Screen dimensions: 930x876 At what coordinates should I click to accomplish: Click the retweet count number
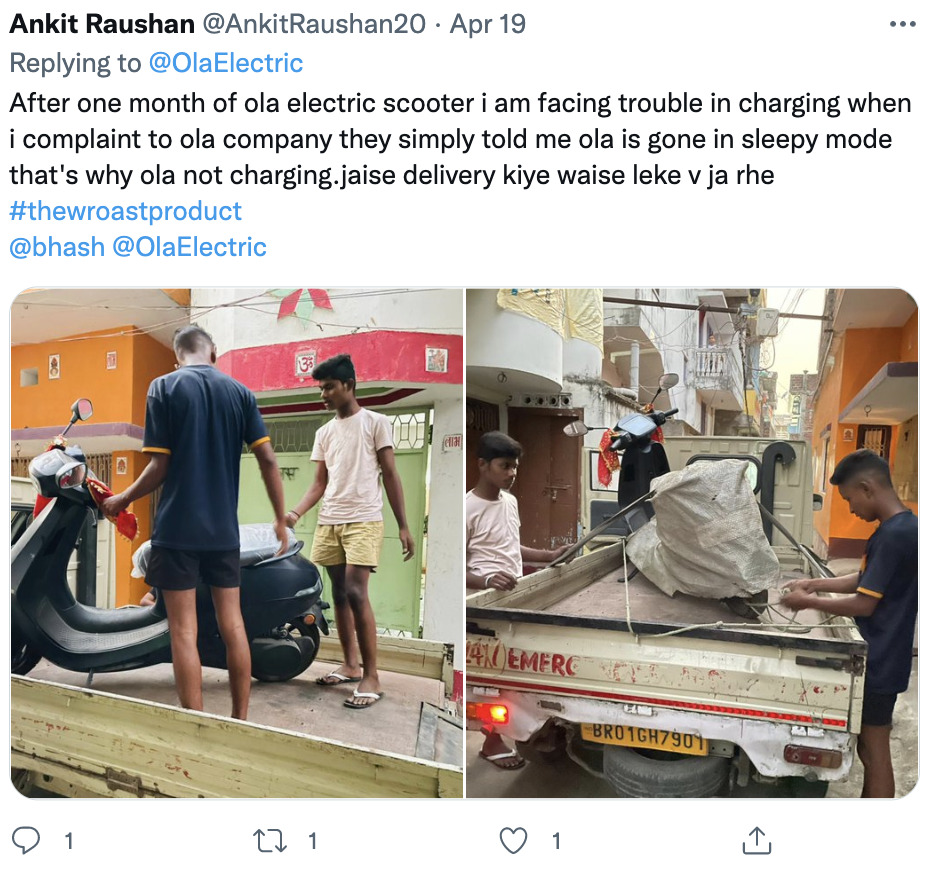tap(313, 841)
